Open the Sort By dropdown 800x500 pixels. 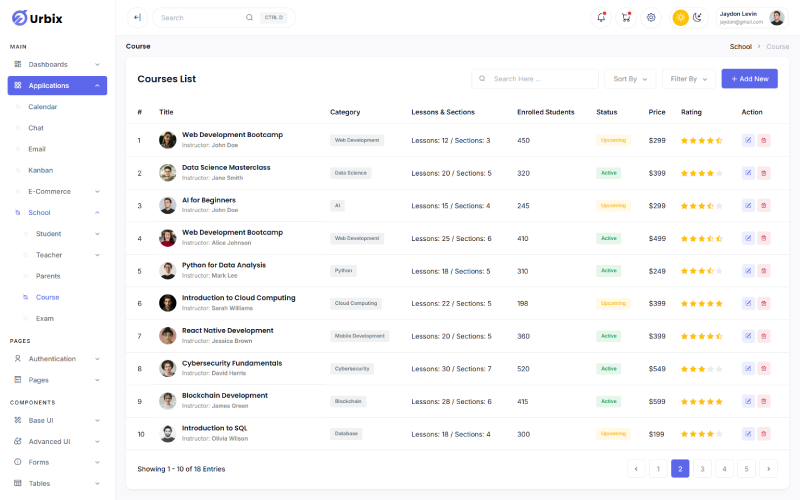[x=630, y=79]
